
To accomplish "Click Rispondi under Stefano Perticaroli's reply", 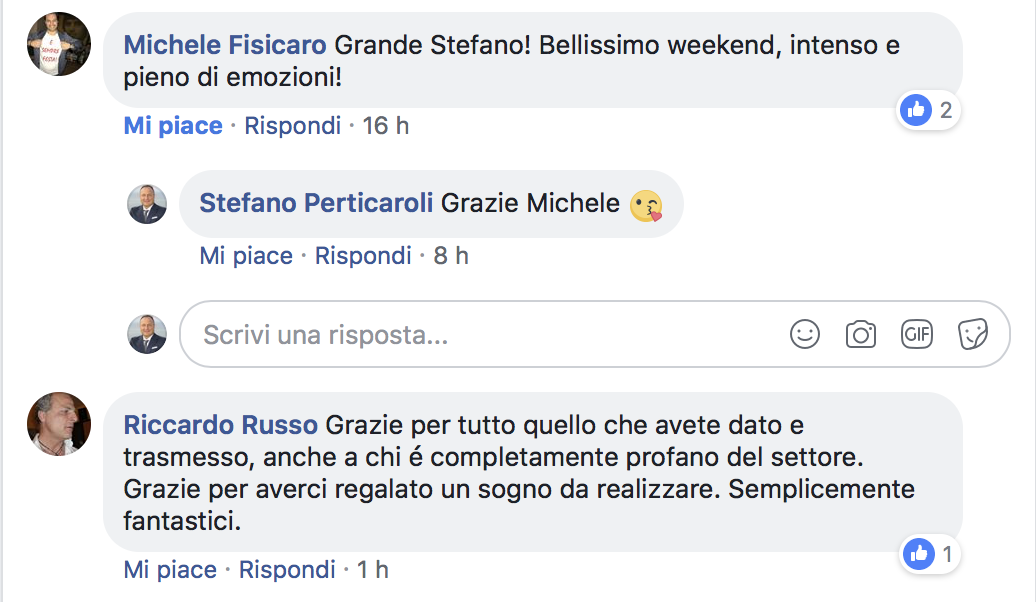I will point(363,256).
